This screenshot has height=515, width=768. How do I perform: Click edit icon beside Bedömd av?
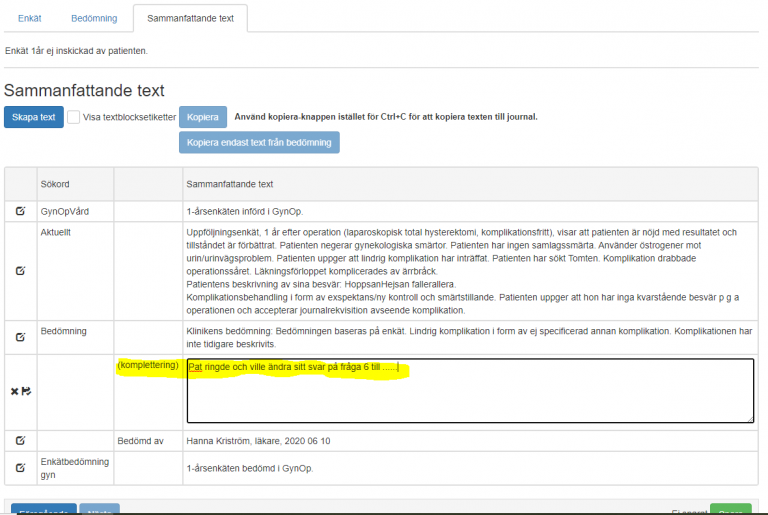[20, 440]
